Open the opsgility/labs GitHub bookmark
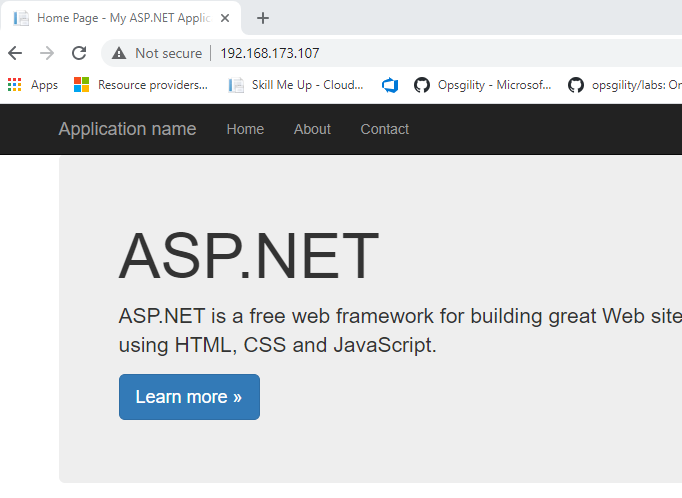 point(625,85)
